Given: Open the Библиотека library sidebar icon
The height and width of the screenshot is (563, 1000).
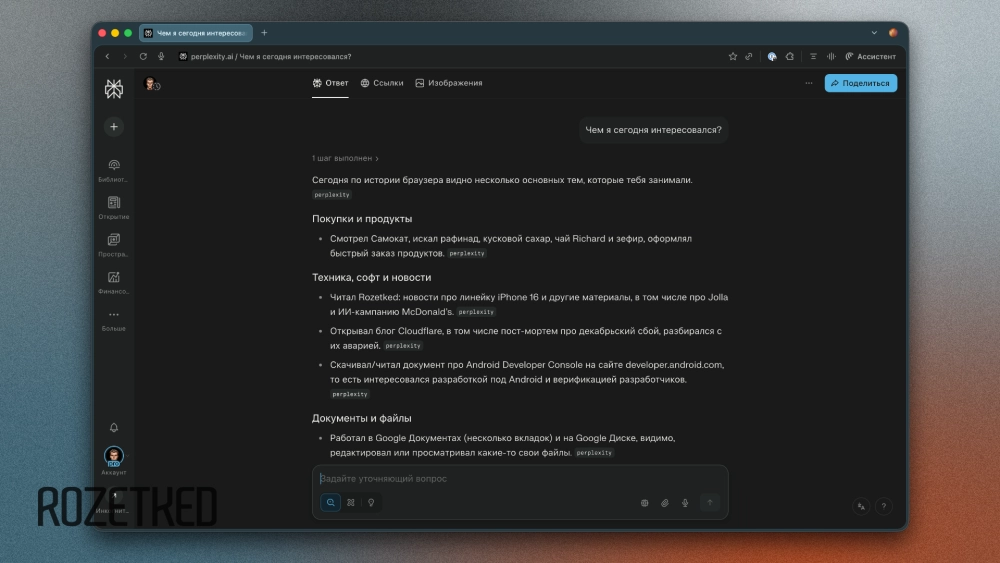Looking at the screenshot, I should 114,165.
